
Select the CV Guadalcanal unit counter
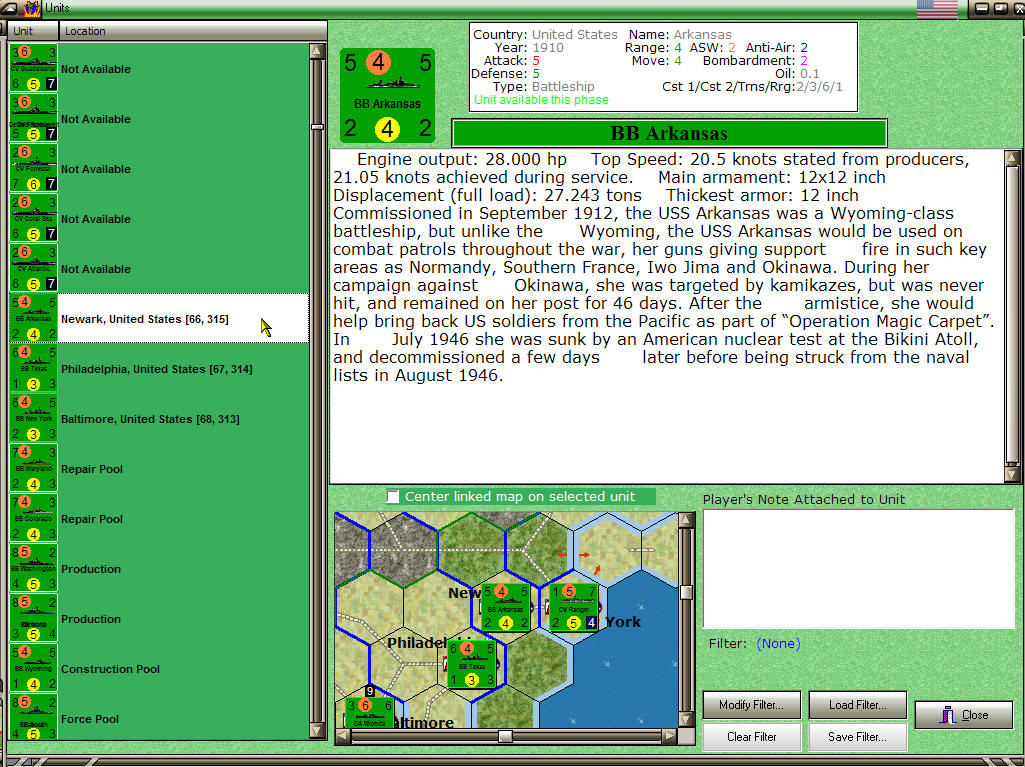[33, 68]
